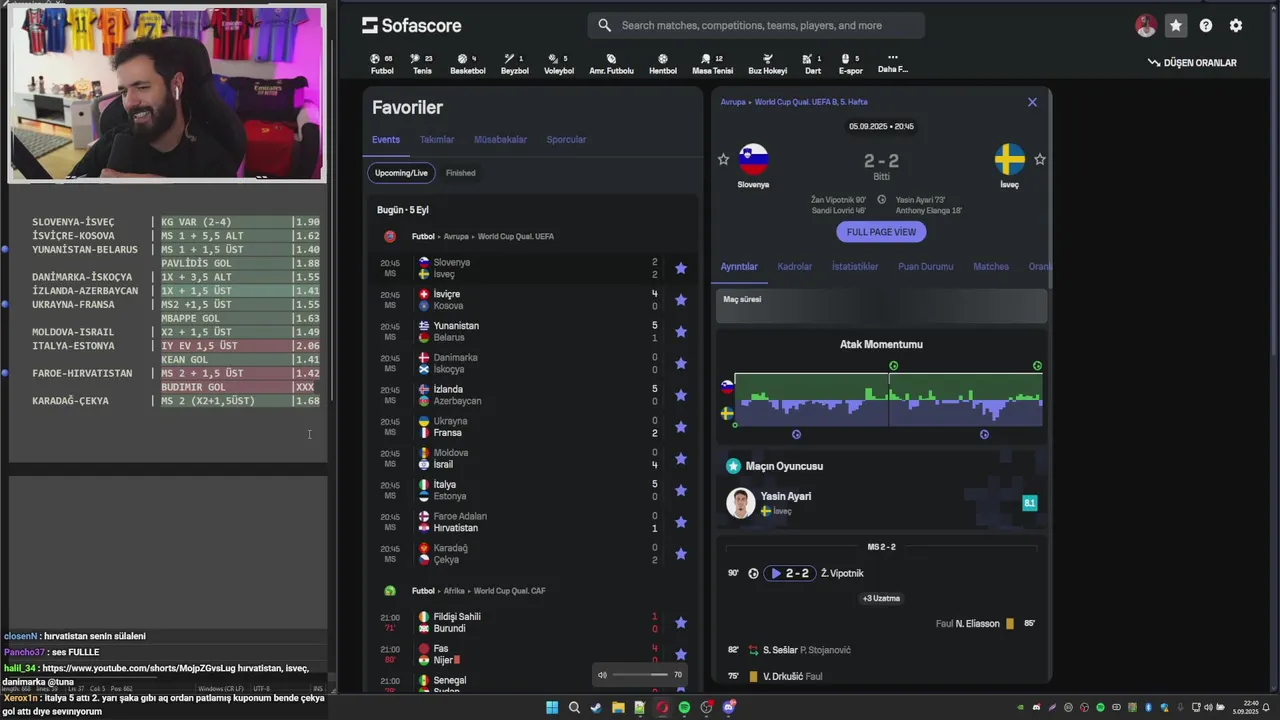Viewport: 1280px width, 720px height.
Task: Open the Futbol sport category
Action: [x=382, y=64]
